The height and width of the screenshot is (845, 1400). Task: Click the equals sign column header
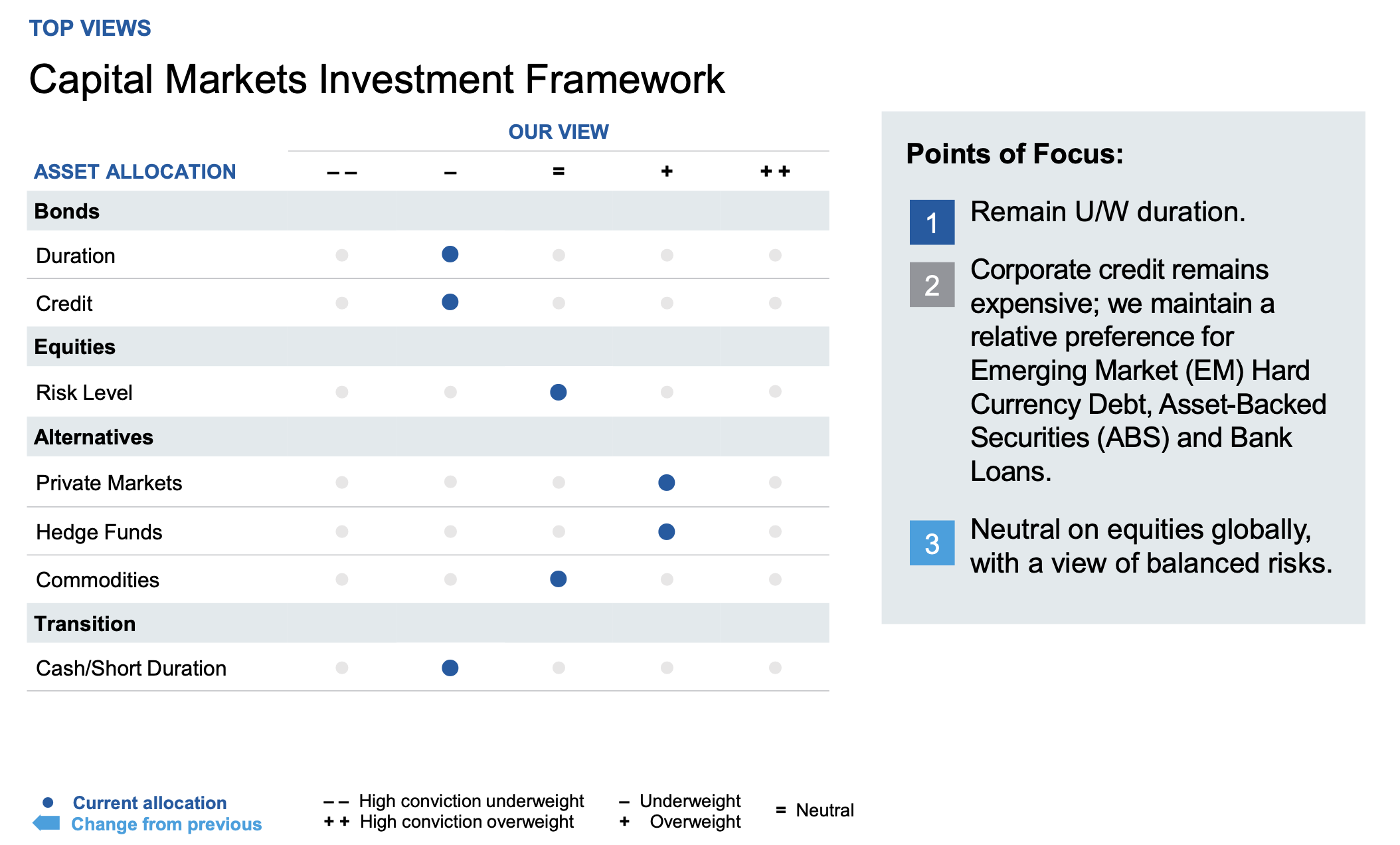[x=559, y=171]
